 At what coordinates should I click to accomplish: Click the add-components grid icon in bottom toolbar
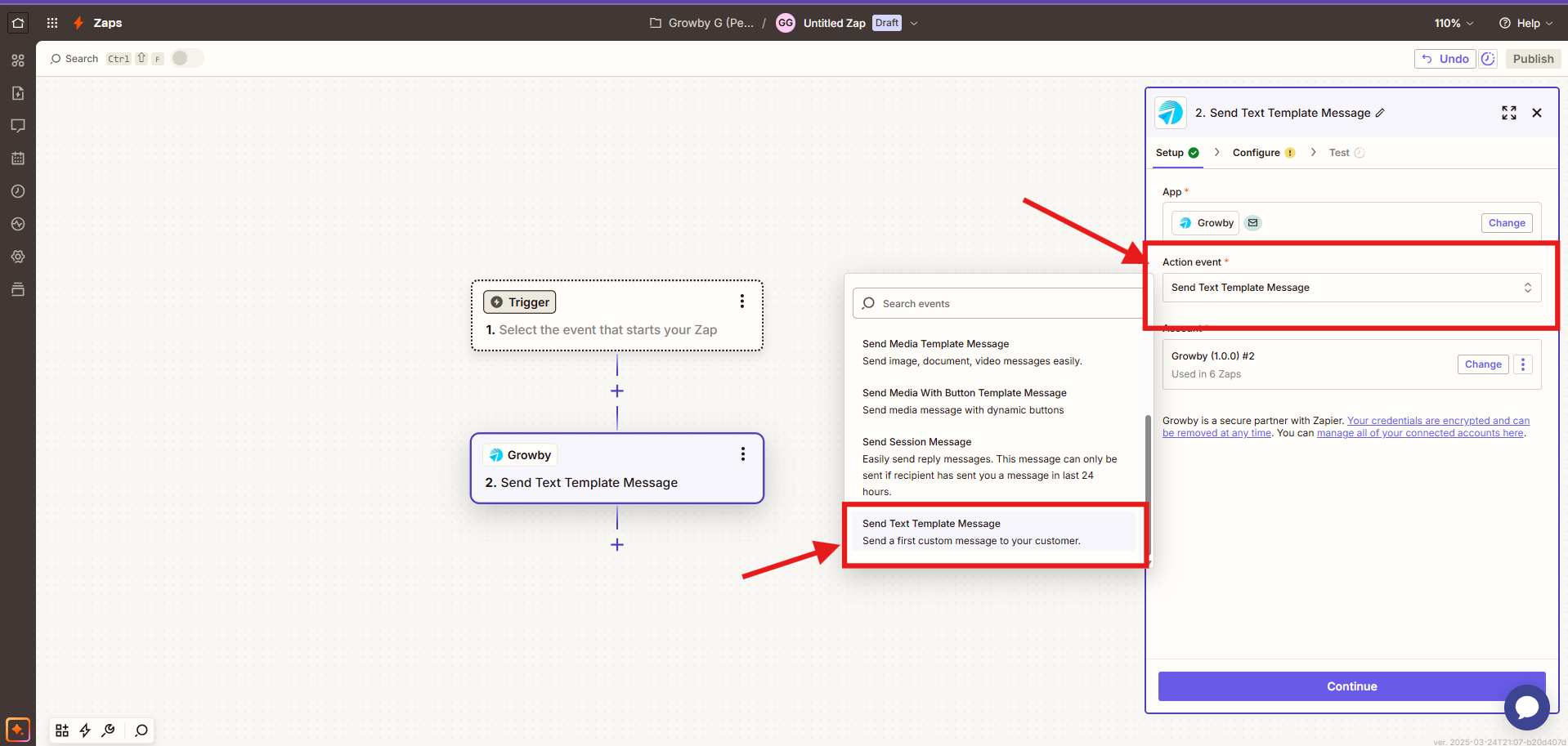click(x=62, y=730)
